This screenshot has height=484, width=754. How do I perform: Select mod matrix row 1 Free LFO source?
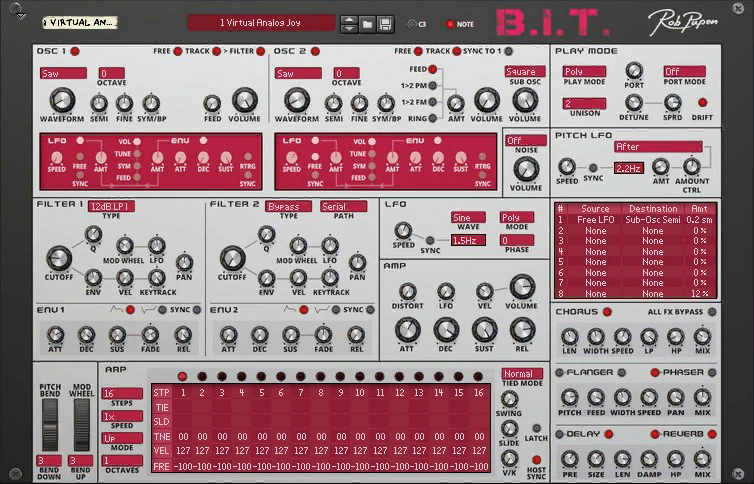point(596,220)
